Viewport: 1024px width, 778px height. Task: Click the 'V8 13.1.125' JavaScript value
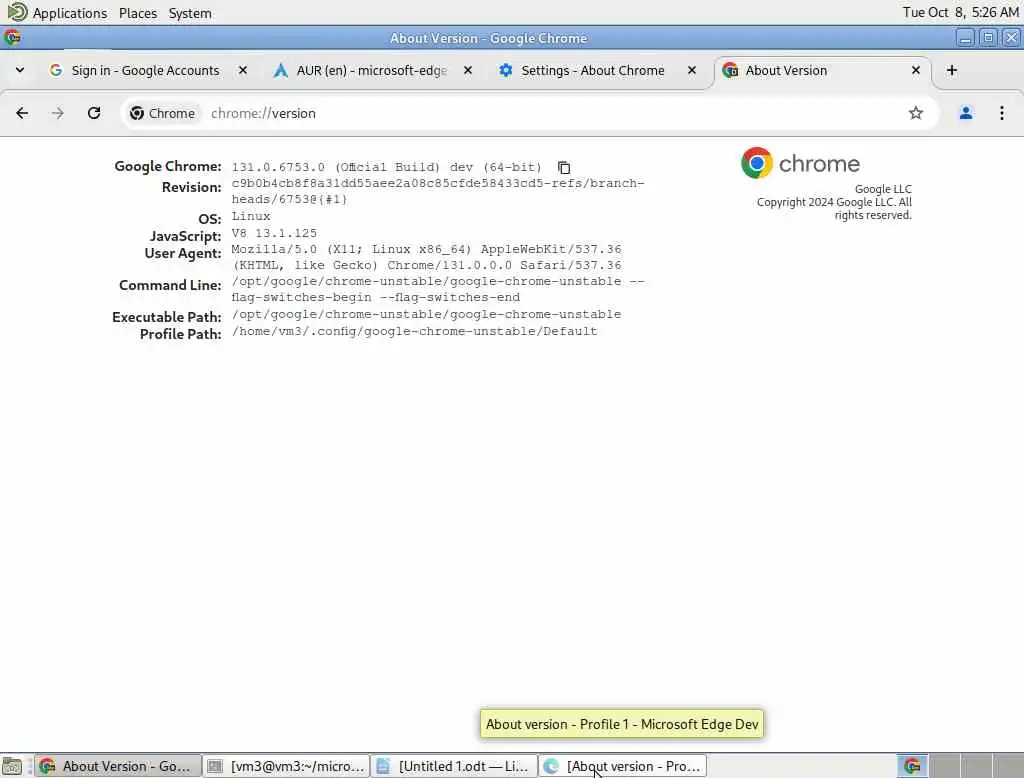pyautogui.click(x=274, y=233)
